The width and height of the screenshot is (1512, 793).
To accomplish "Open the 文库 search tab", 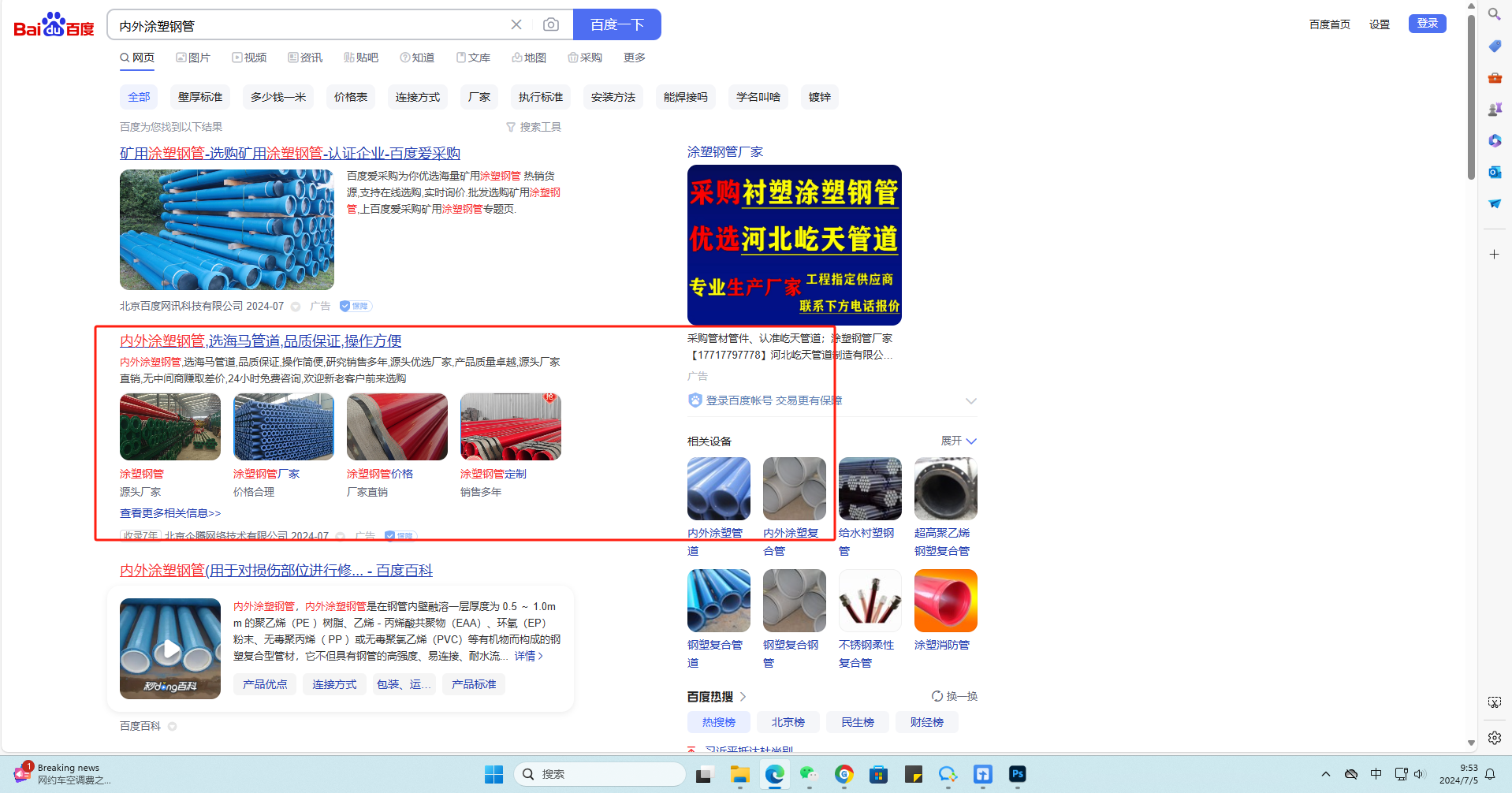I will click(473, 58).
